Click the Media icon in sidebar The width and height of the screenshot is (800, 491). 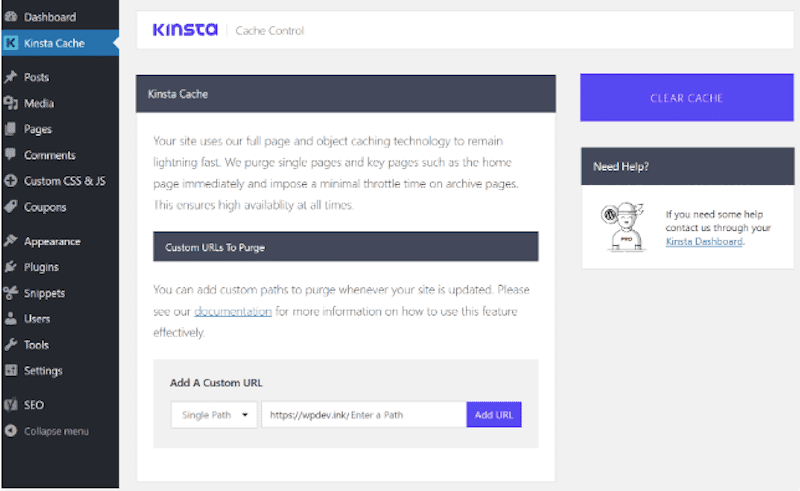click(11, 103)
